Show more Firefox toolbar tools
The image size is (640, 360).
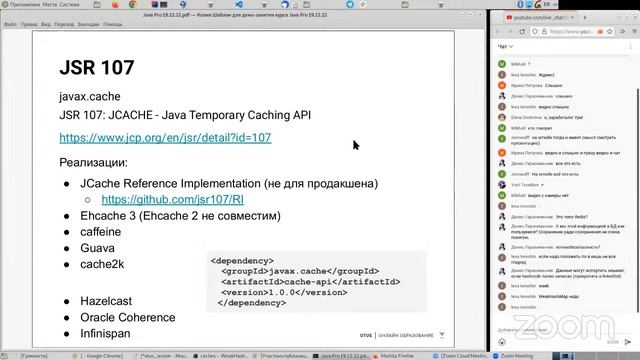(623, 31)
